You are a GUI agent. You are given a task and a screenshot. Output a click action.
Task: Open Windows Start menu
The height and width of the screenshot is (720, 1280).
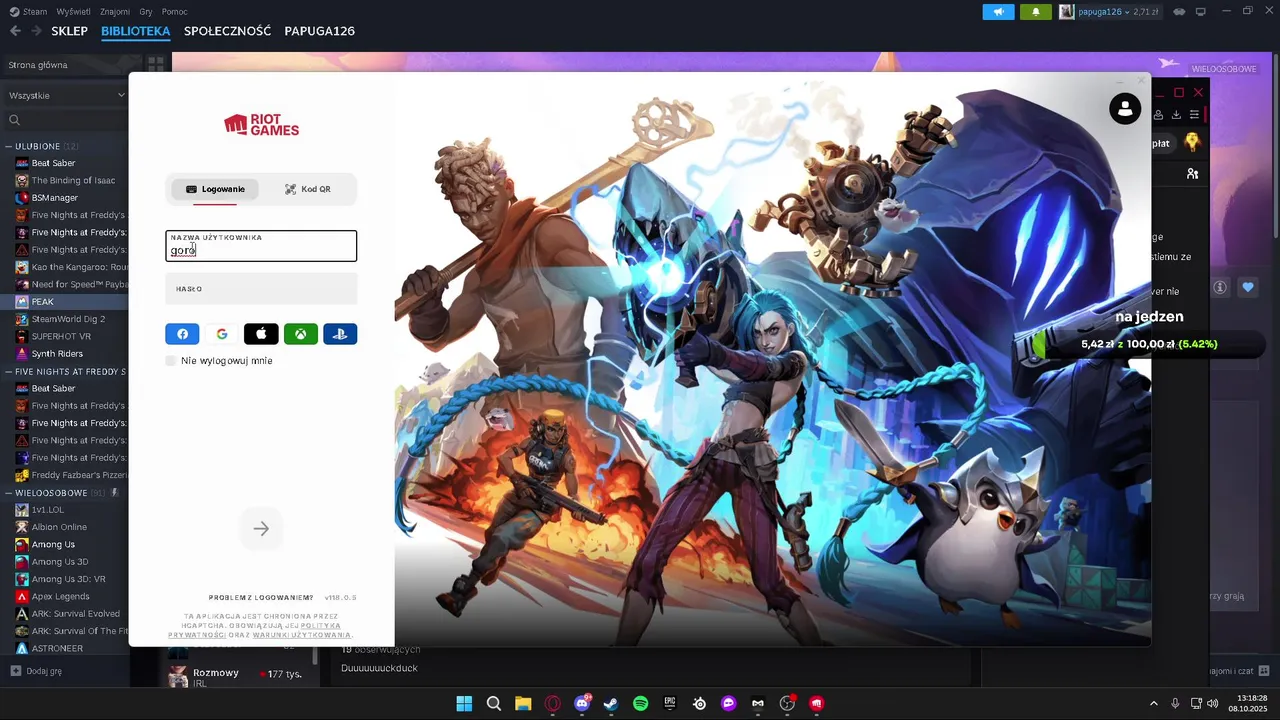tap(464, 704)
